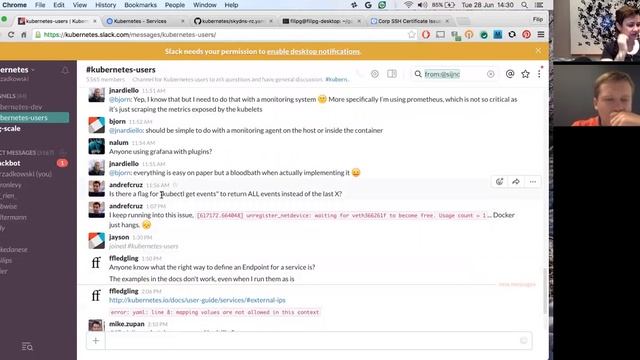Click the @jnardiello mention in bjorn's message
Screen dimensions: 640x360
coord(126,130)
